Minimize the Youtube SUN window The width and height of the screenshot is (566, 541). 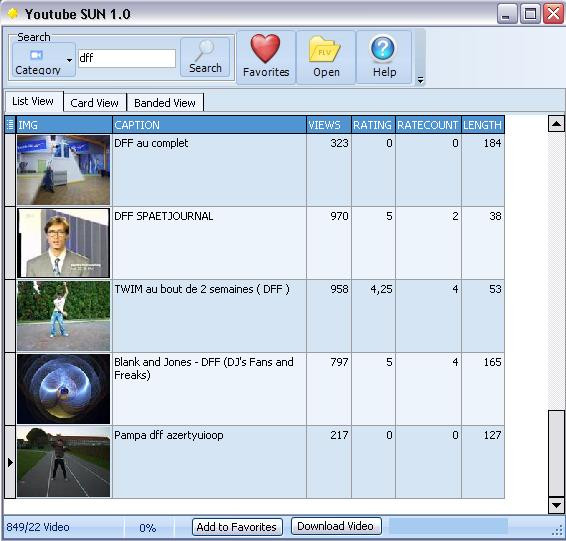click(507, 14)
